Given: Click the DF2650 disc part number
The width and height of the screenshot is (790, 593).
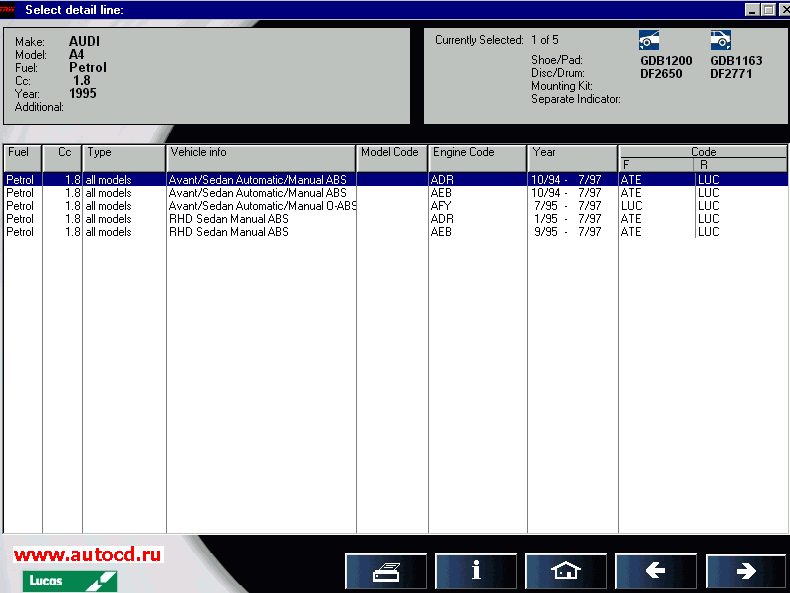Looking at the screenshot, I should (x=661, y=74).
